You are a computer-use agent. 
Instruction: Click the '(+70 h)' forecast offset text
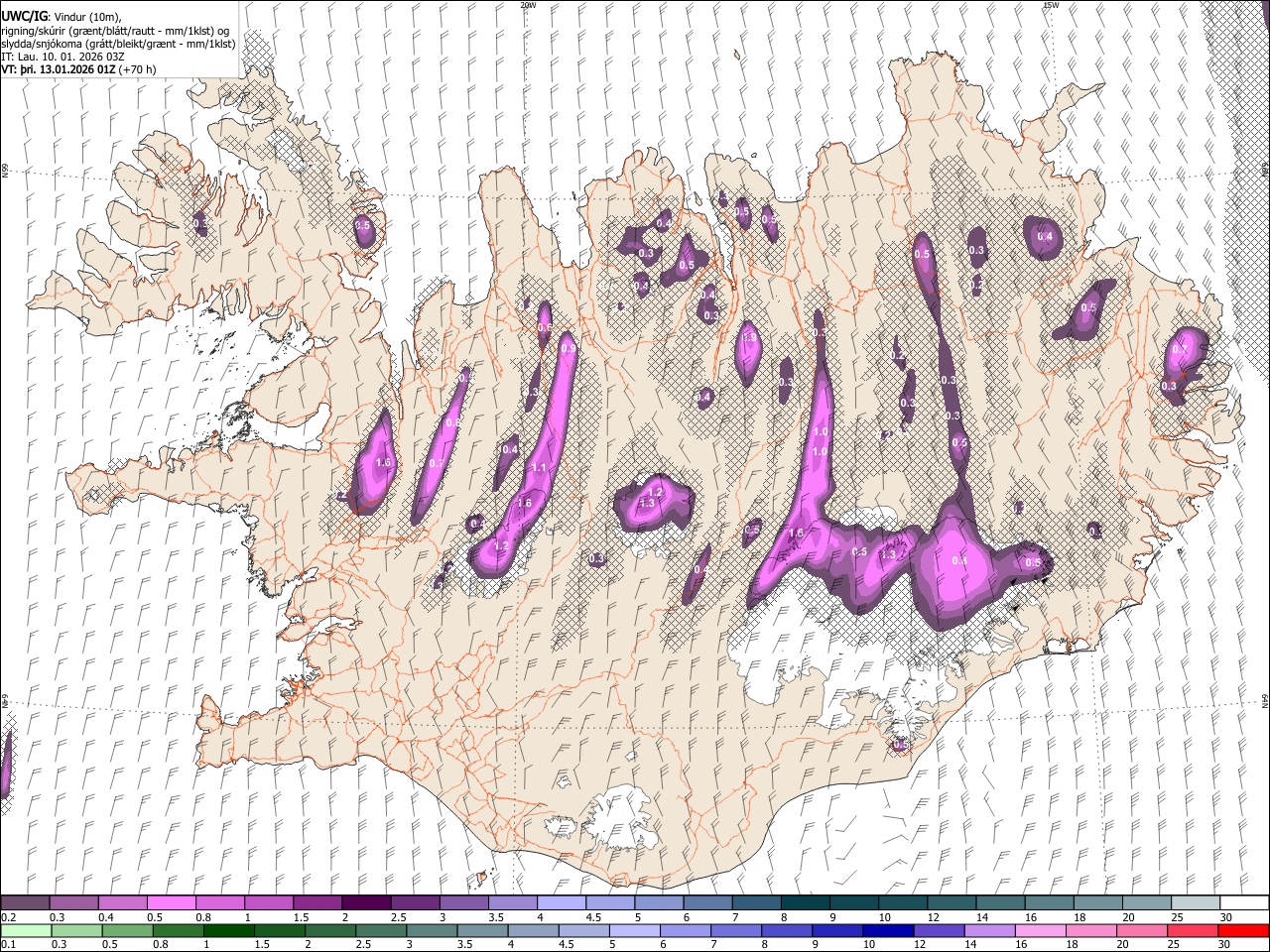click(x=138, y=70)
